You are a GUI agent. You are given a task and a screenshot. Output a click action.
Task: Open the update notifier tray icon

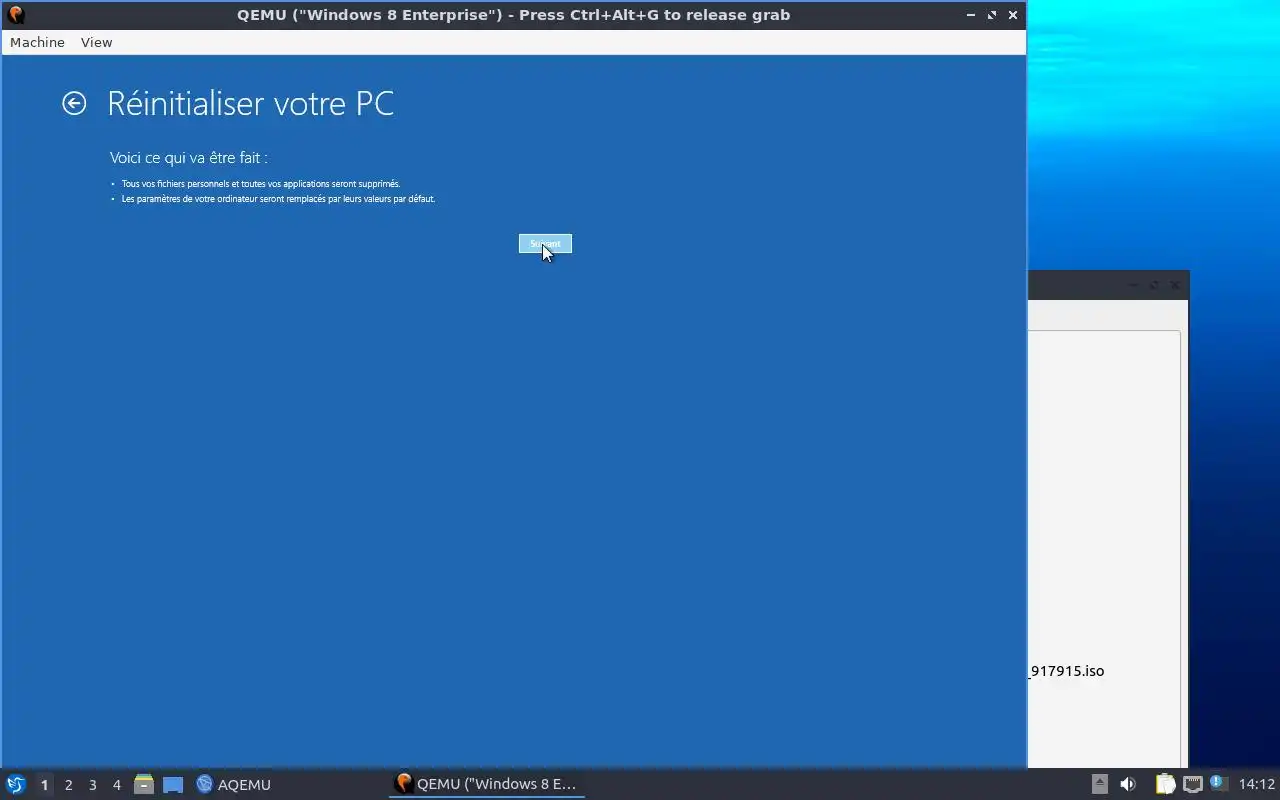click(x=1218, y=783)
